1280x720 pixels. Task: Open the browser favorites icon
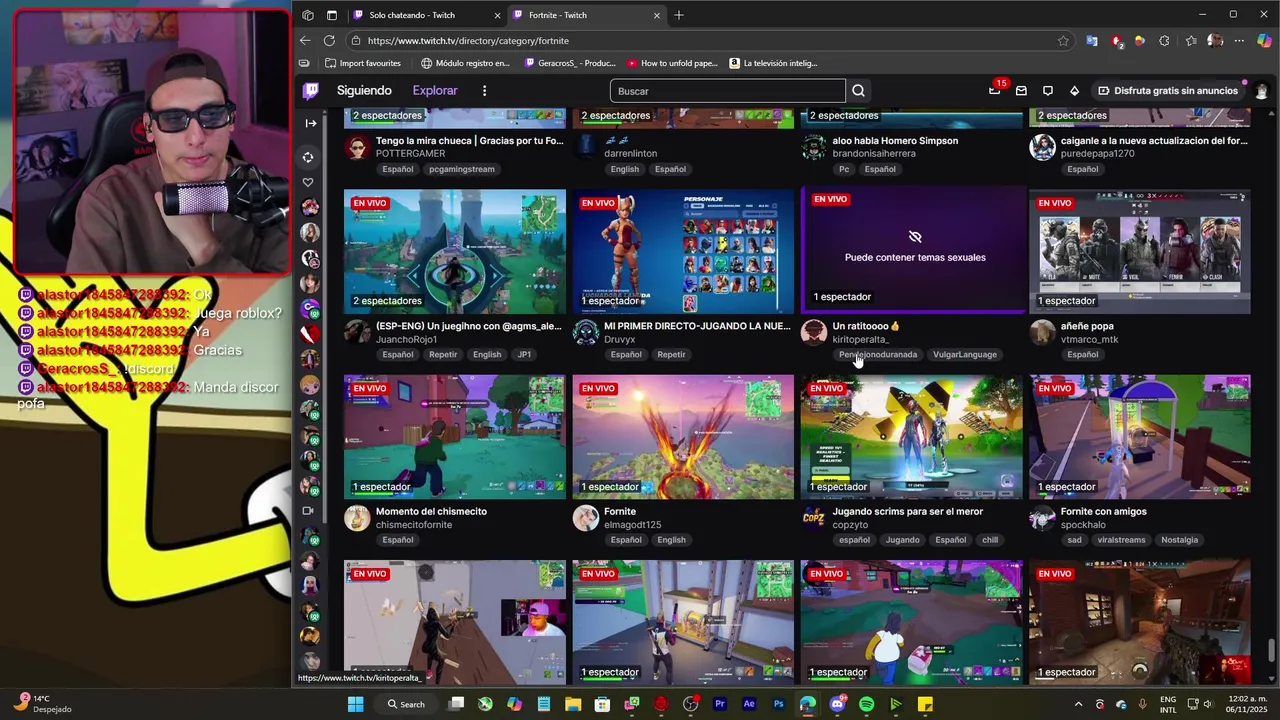1190,41
